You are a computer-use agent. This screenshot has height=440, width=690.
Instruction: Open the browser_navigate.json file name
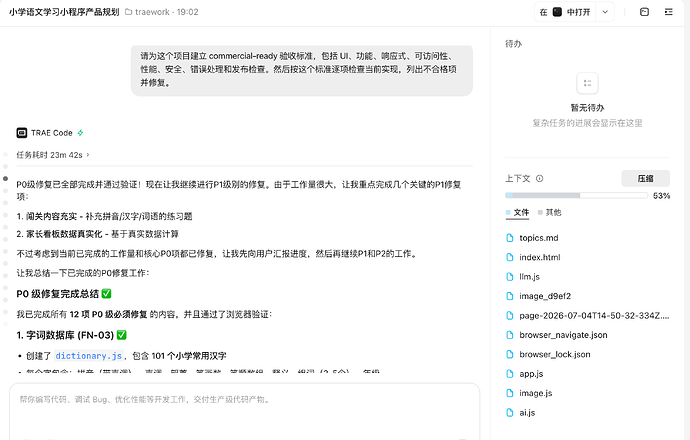coord(563,335)
